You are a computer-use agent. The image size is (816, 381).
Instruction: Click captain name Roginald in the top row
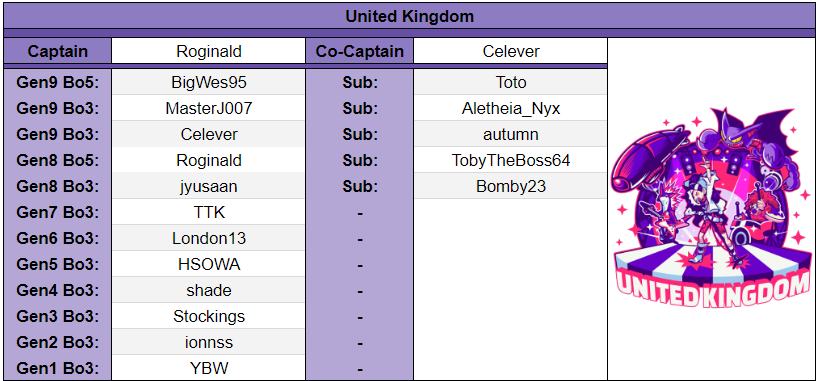click(x=209, y=51)
